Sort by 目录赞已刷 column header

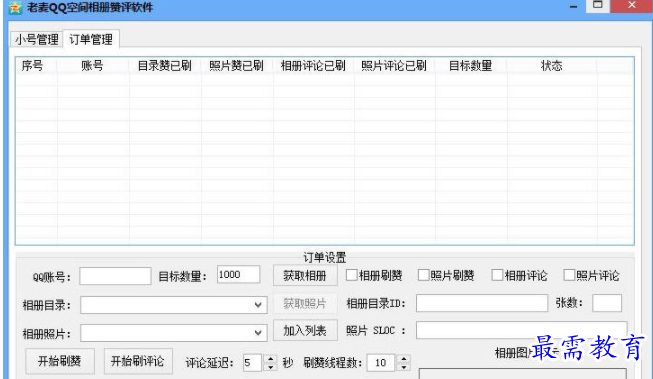click(165, 66)
